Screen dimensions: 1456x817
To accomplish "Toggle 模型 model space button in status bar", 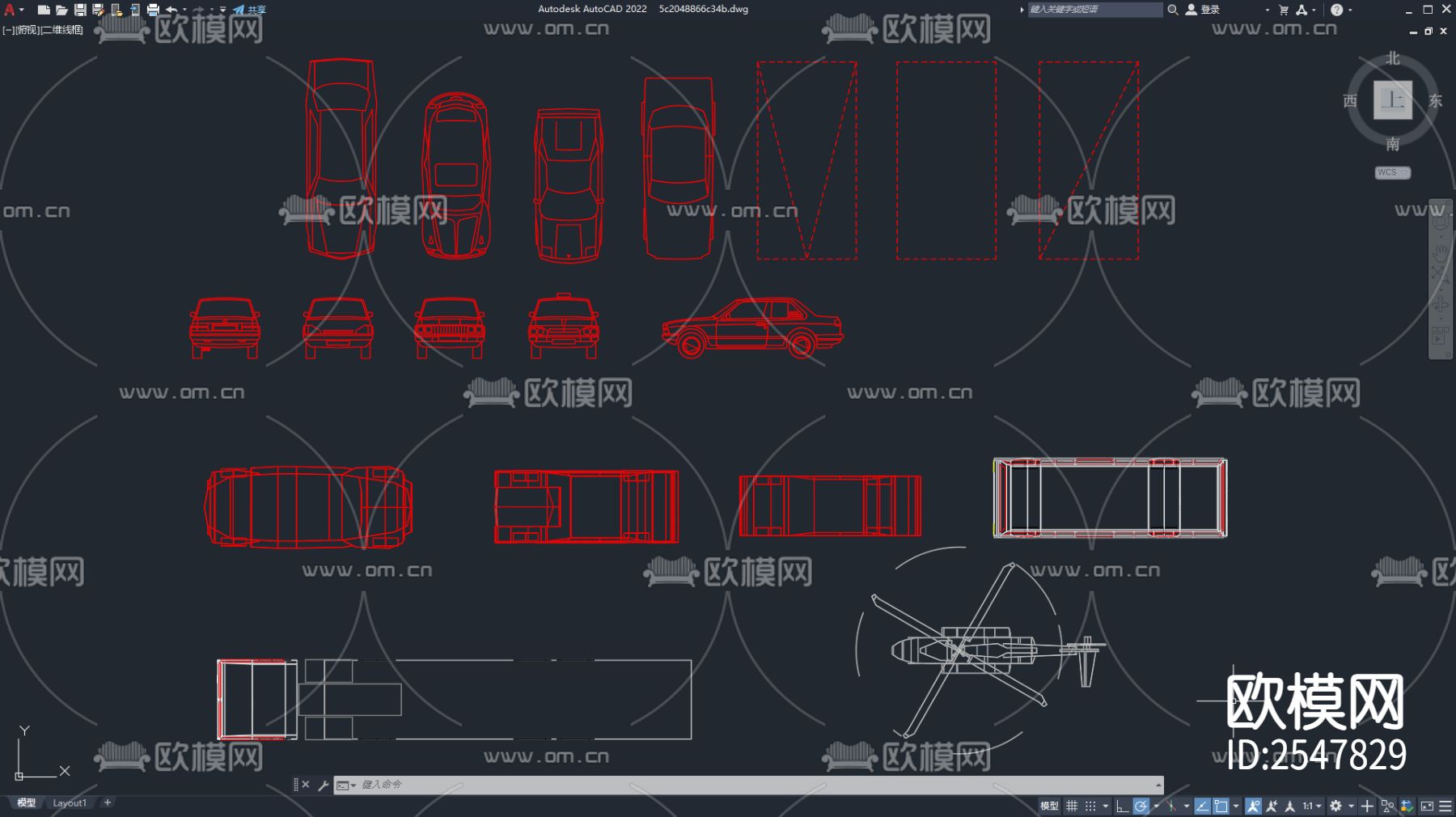I will [x=1049, y=806].
